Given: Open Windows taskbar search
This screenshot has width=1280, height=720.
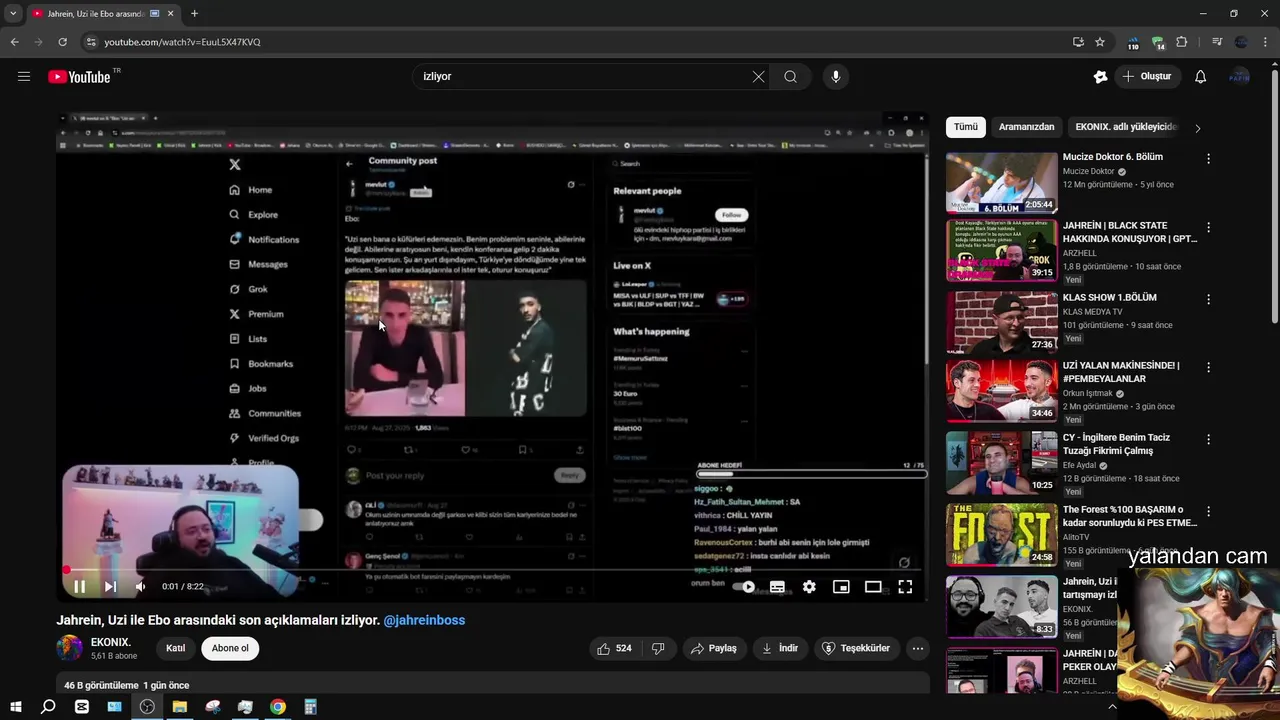Looking at the screenshot, I should pos(48,707).
